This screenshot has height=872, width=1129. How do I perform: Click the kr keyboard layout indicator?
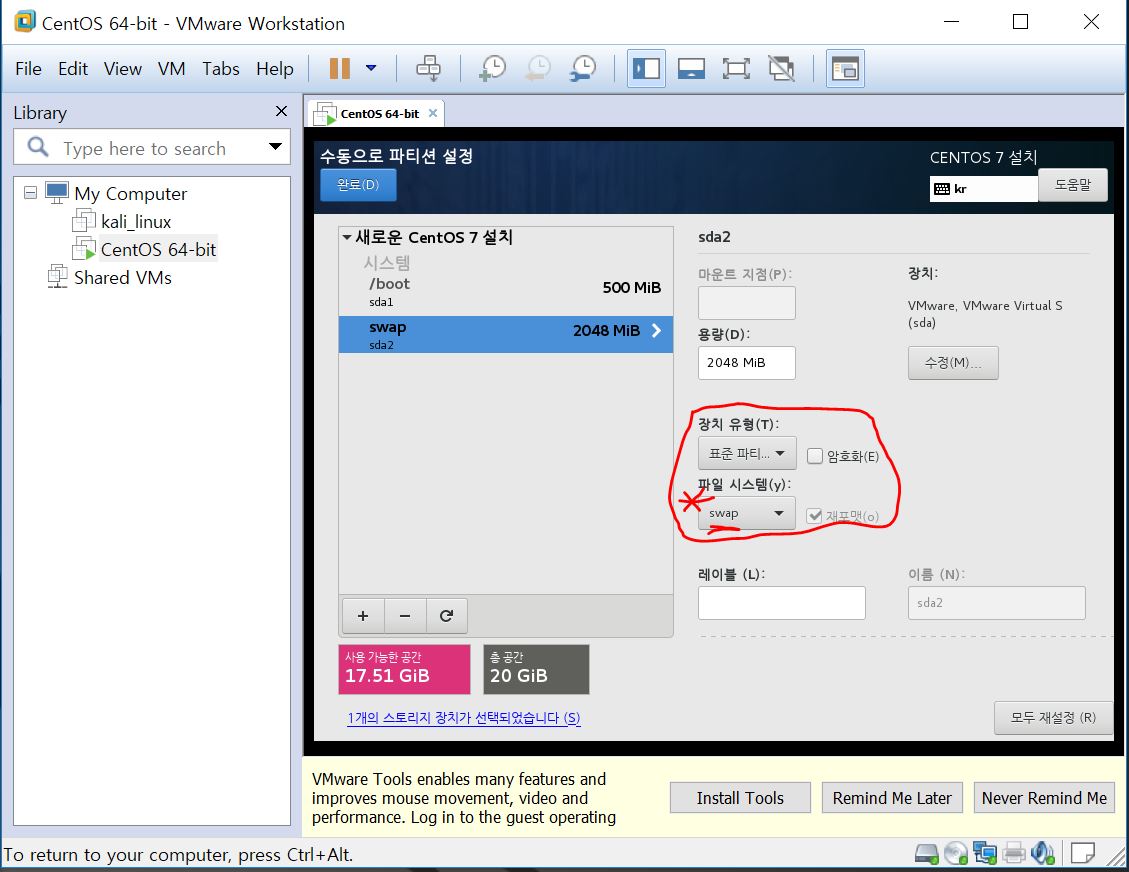click(983, 189)
